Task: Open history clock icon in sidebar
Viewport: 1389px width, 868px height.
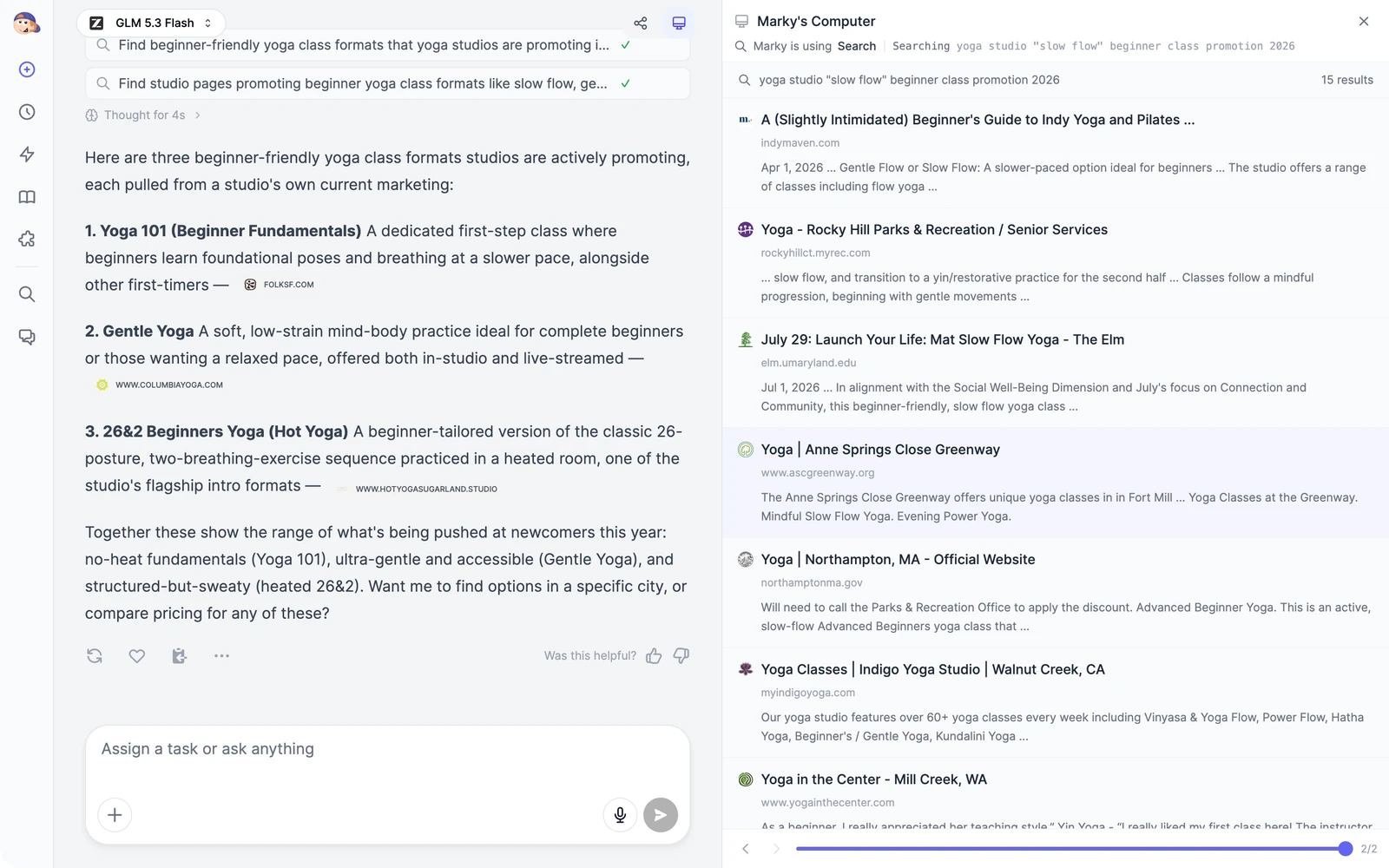Action: [27, 112]
